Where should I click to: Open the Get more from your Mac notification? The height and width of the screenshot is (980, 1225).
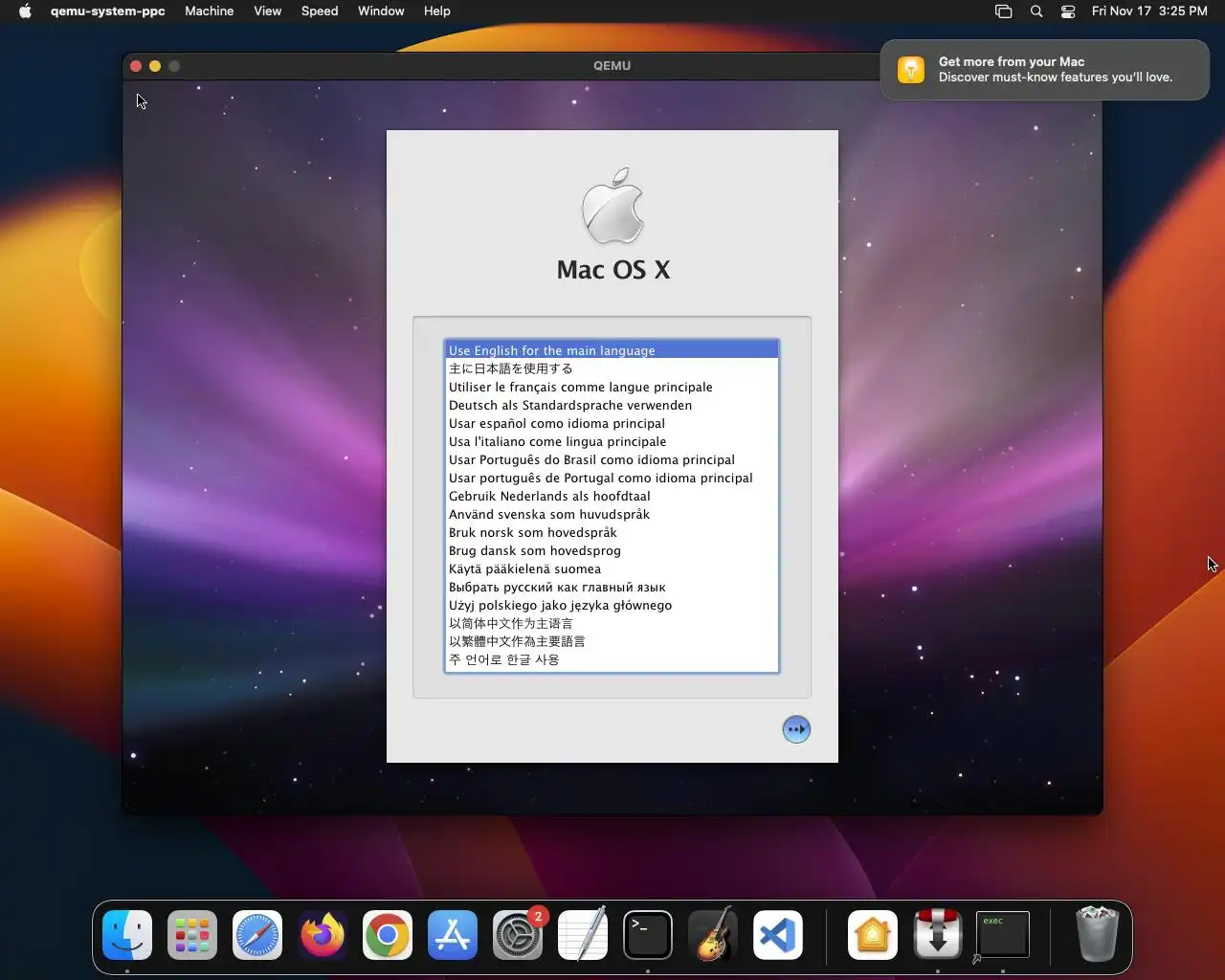coord(1045,70)
